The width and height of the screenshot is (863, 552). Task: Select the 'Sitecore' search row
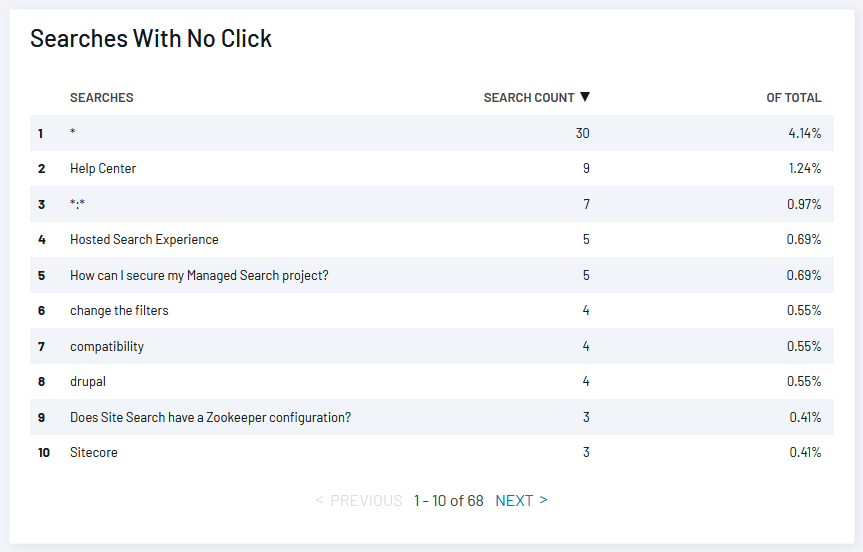point(432,452)
